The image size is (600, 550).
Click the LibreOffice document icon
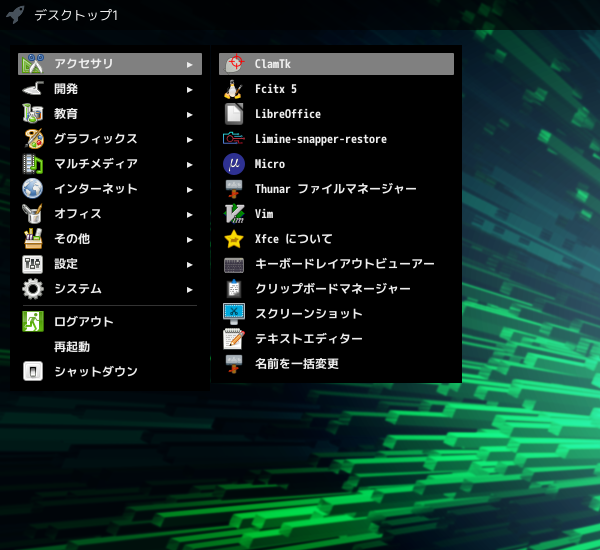click(x=234, y=114)
